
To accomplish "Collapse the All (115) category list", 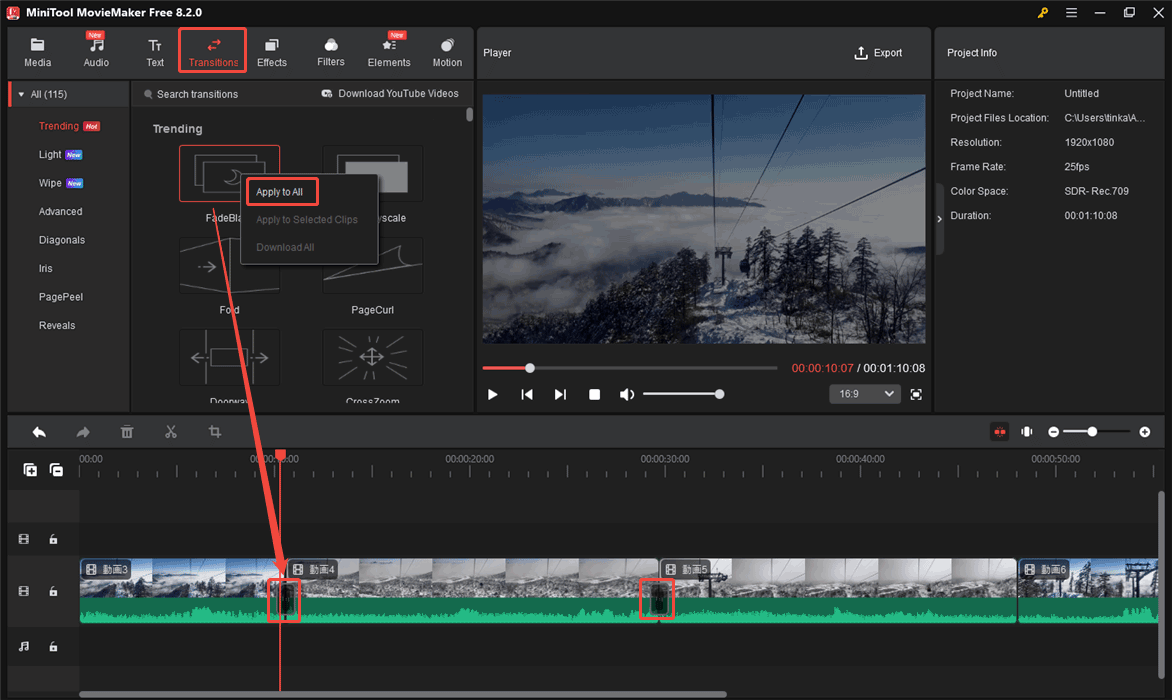I will click(x=21, y=94).
